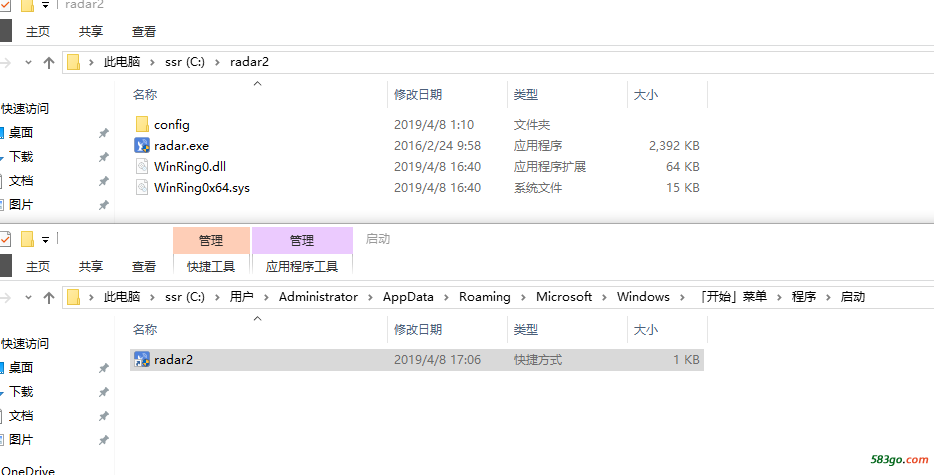Click ssr (C:) breadcrumb in radar2 address bar
Viewport: 934px width, 475px height.
click(x=185, y=62)
